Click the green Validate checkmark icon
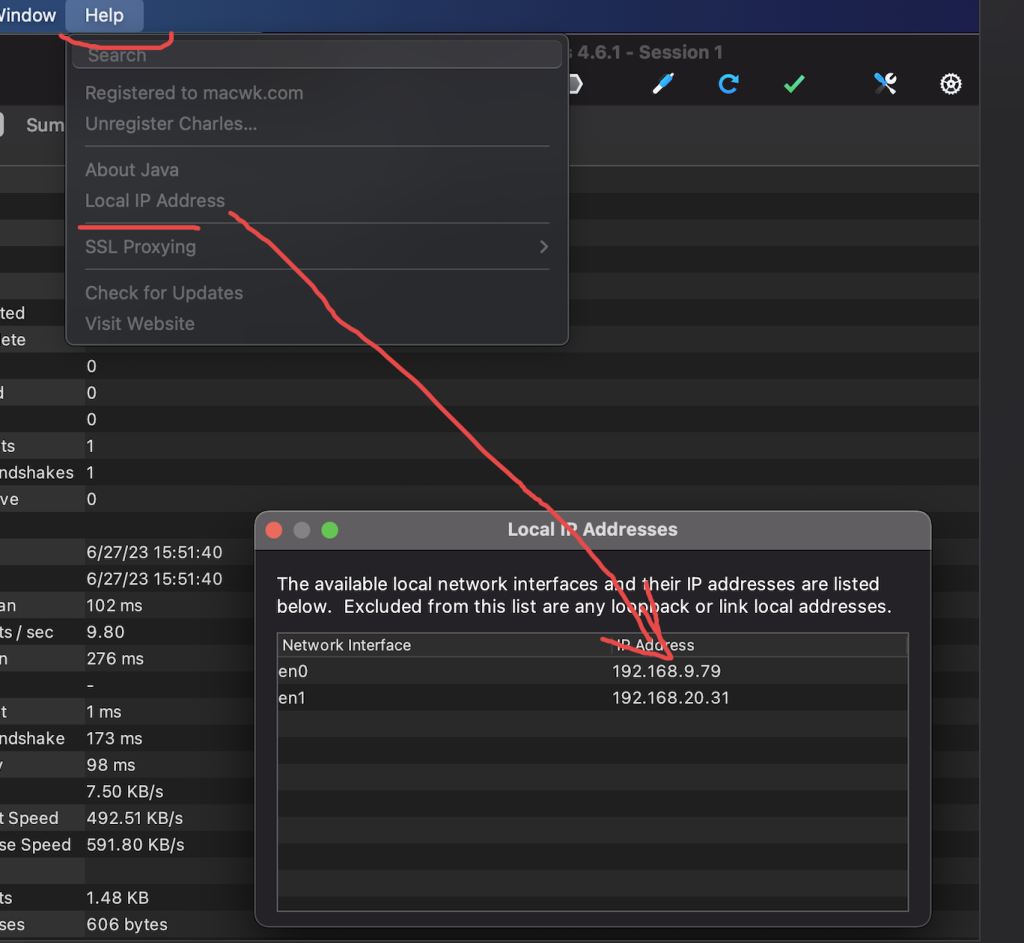1024x943 pixels. [794, 84]
